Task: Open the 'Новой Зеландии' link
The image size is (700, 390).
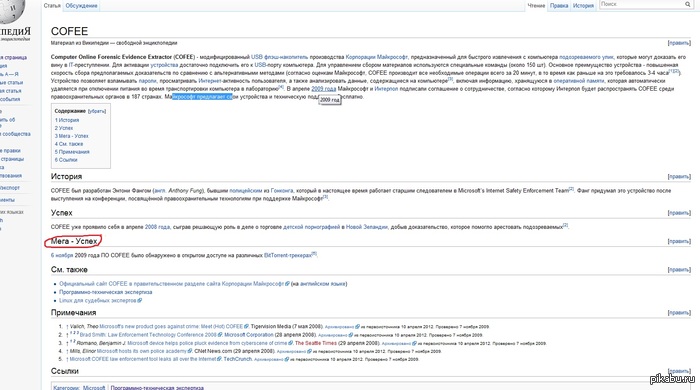Action: tap(367, 227)
